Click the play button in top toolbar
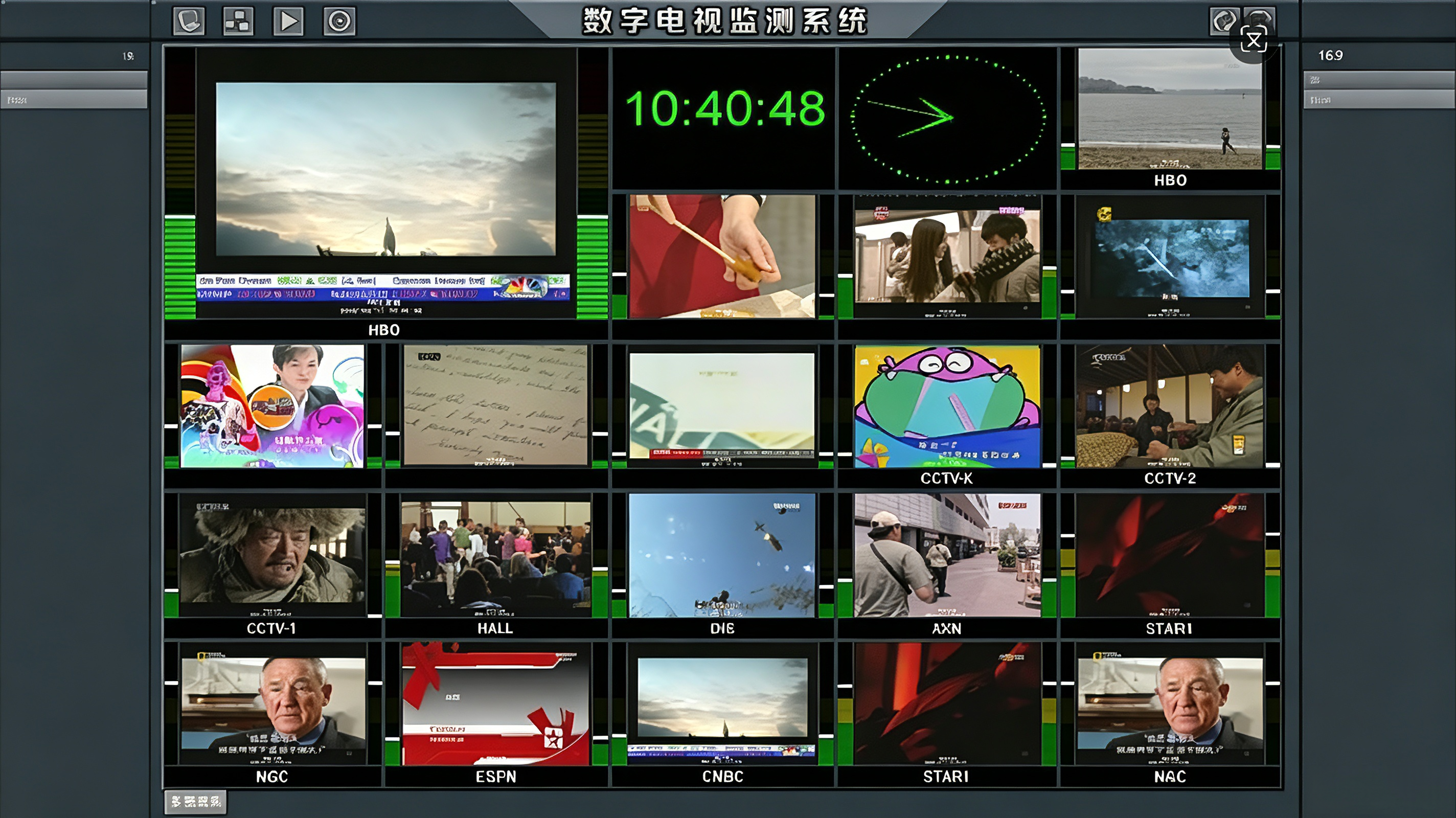This screenshot has width=1456, height=818. 289,21
